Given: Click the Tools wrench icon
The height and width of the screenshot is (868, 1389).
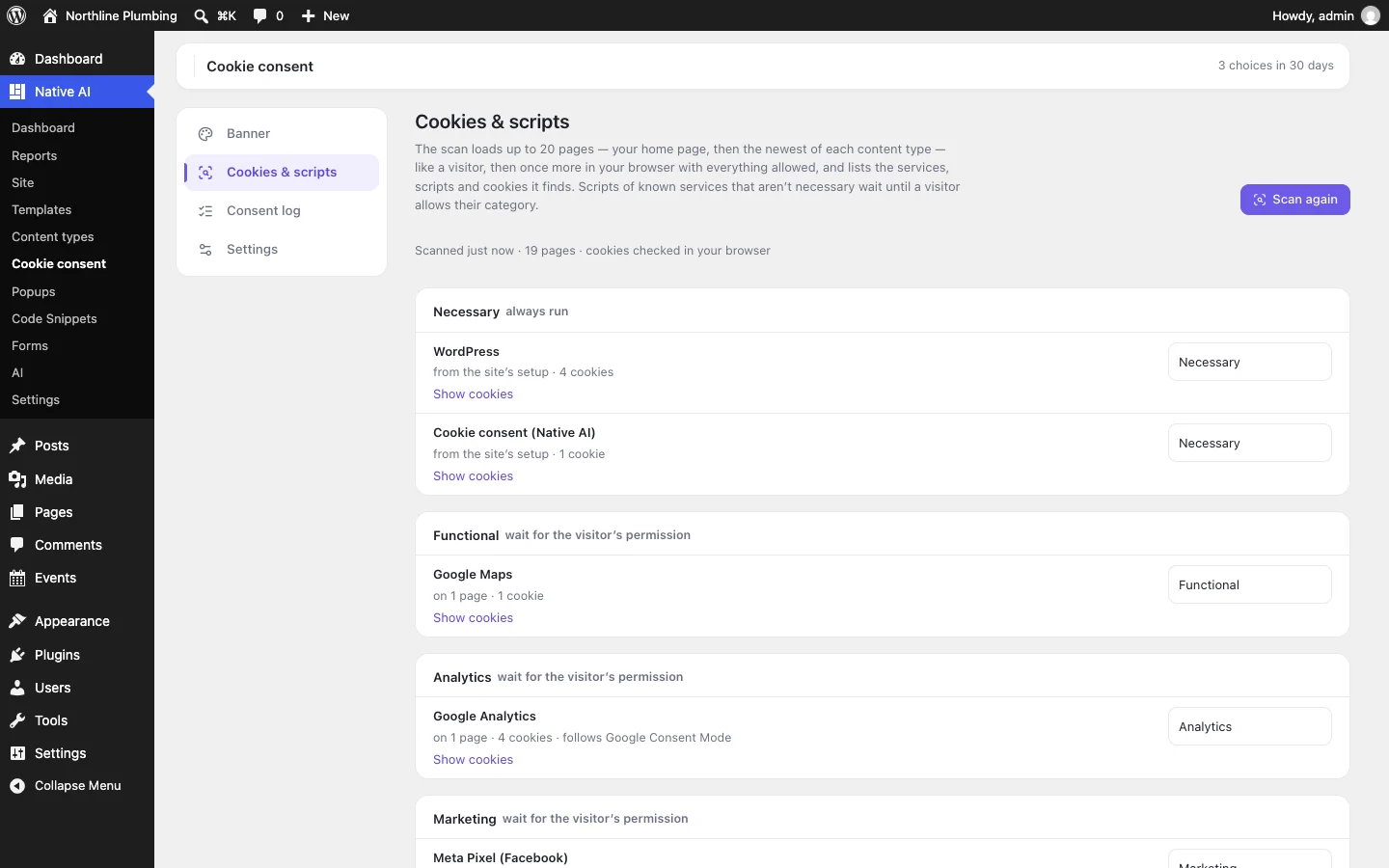Looking at the screenshot, I should 17,720.
